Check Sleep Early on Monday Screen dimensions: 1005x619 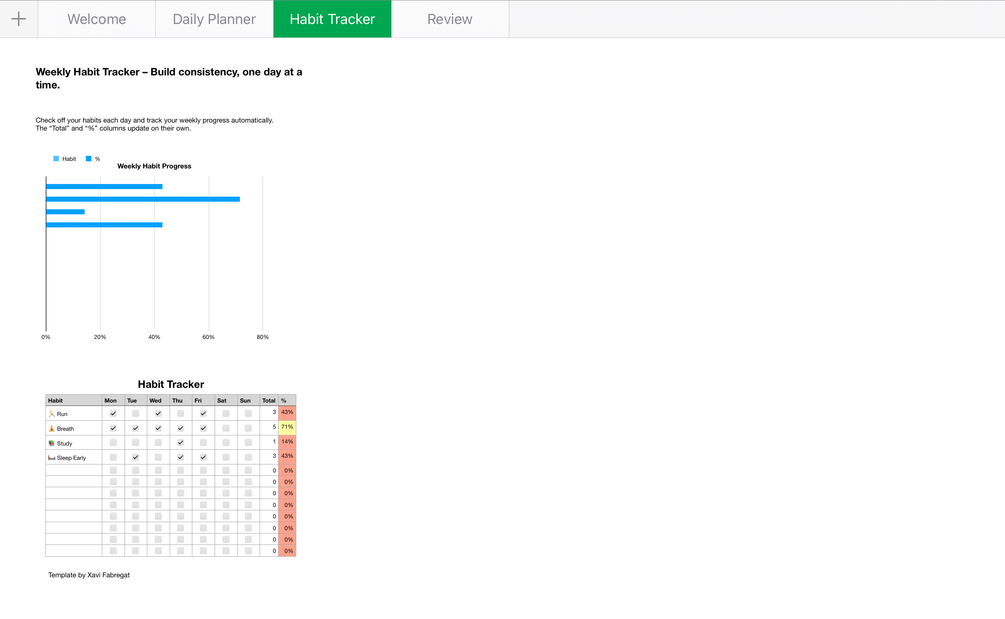[x=113, y=458]
